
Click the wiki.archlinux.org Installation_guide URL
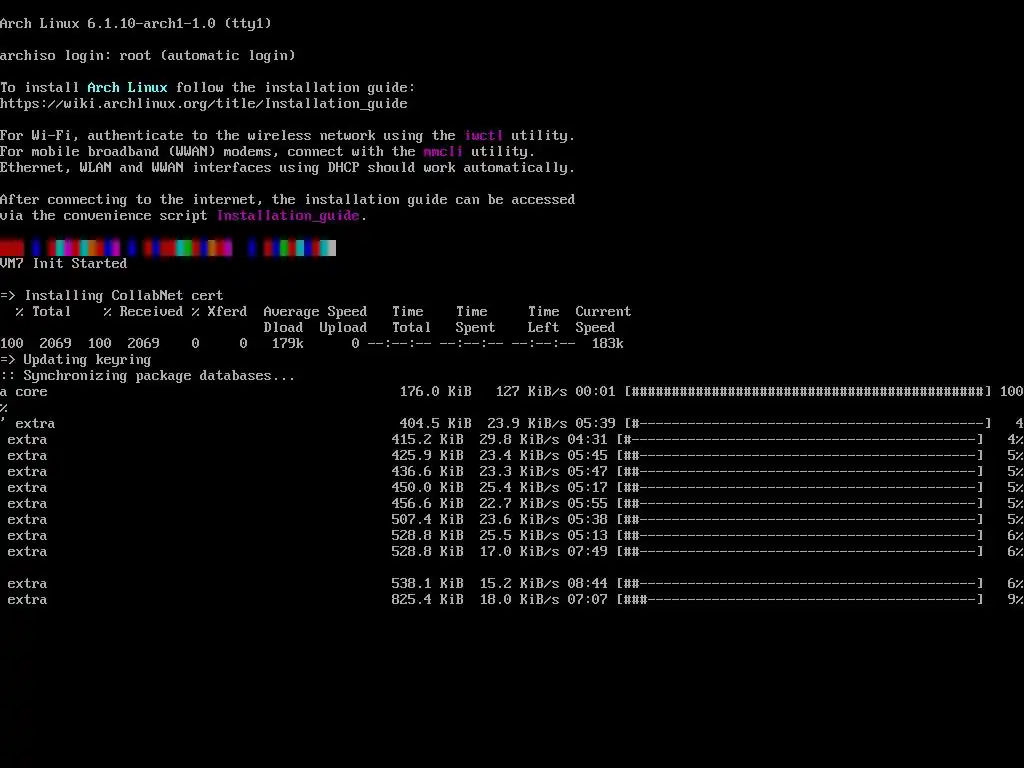coord(204,104)
